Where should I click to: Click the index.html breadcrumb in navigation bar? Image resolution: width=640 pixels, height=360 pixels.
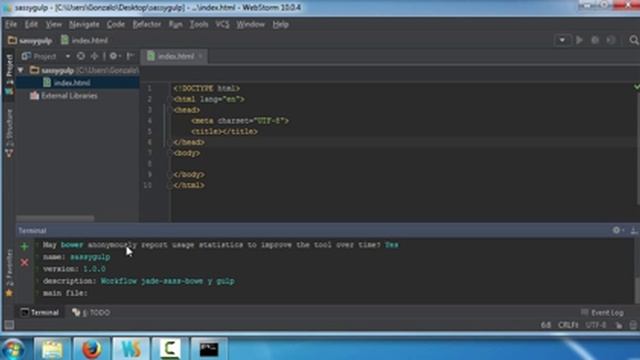[x=84, y=40]
